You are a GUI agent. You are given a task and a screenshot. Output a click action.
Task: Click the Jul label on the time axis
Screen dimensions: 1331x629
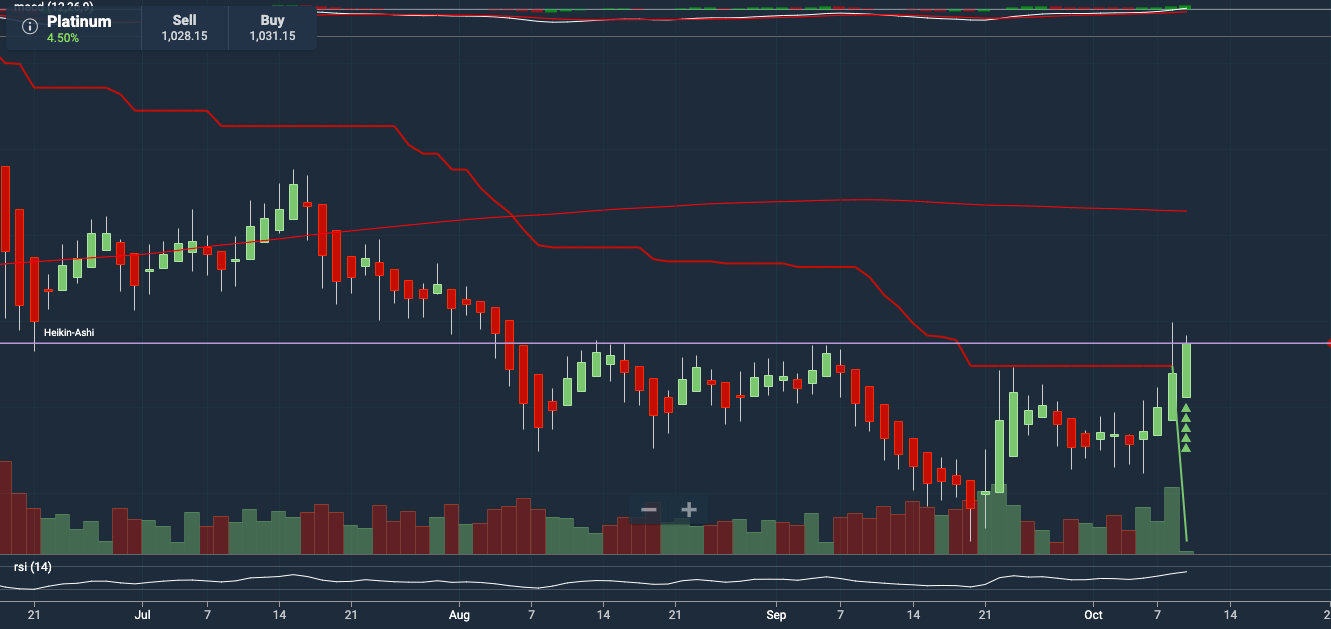141,614
